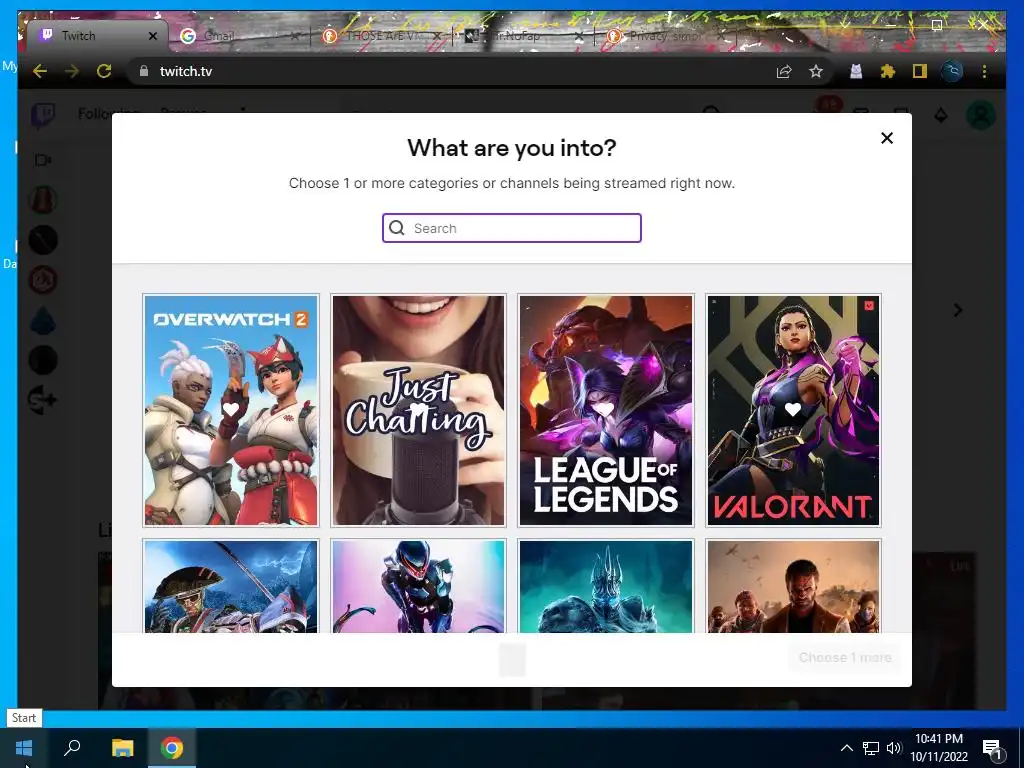The width and height of the screenshot is (1024, 768).
Task: Click the camera icon in Twitch sidebar
Action: click(x=42, y=160)
